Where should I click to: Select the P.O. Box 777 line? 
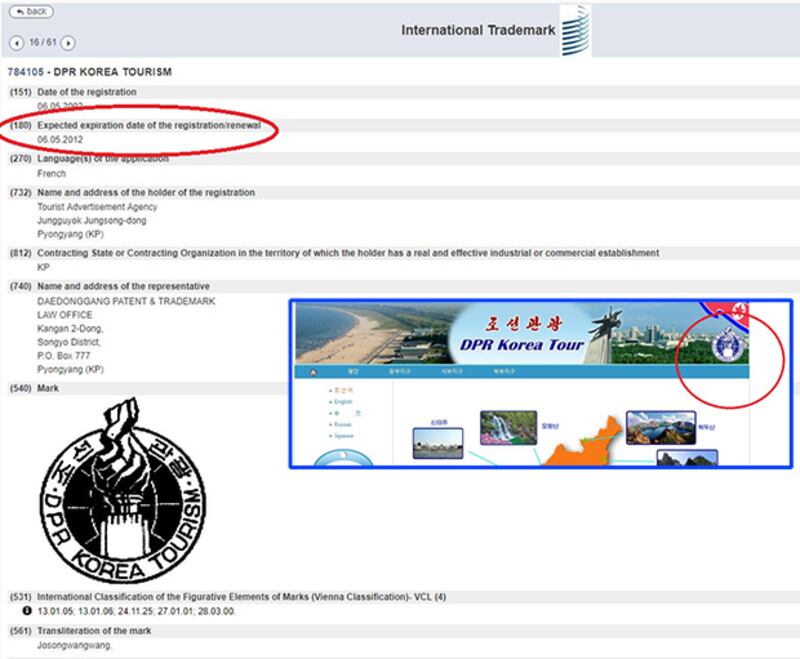click(x=64, y=356)
